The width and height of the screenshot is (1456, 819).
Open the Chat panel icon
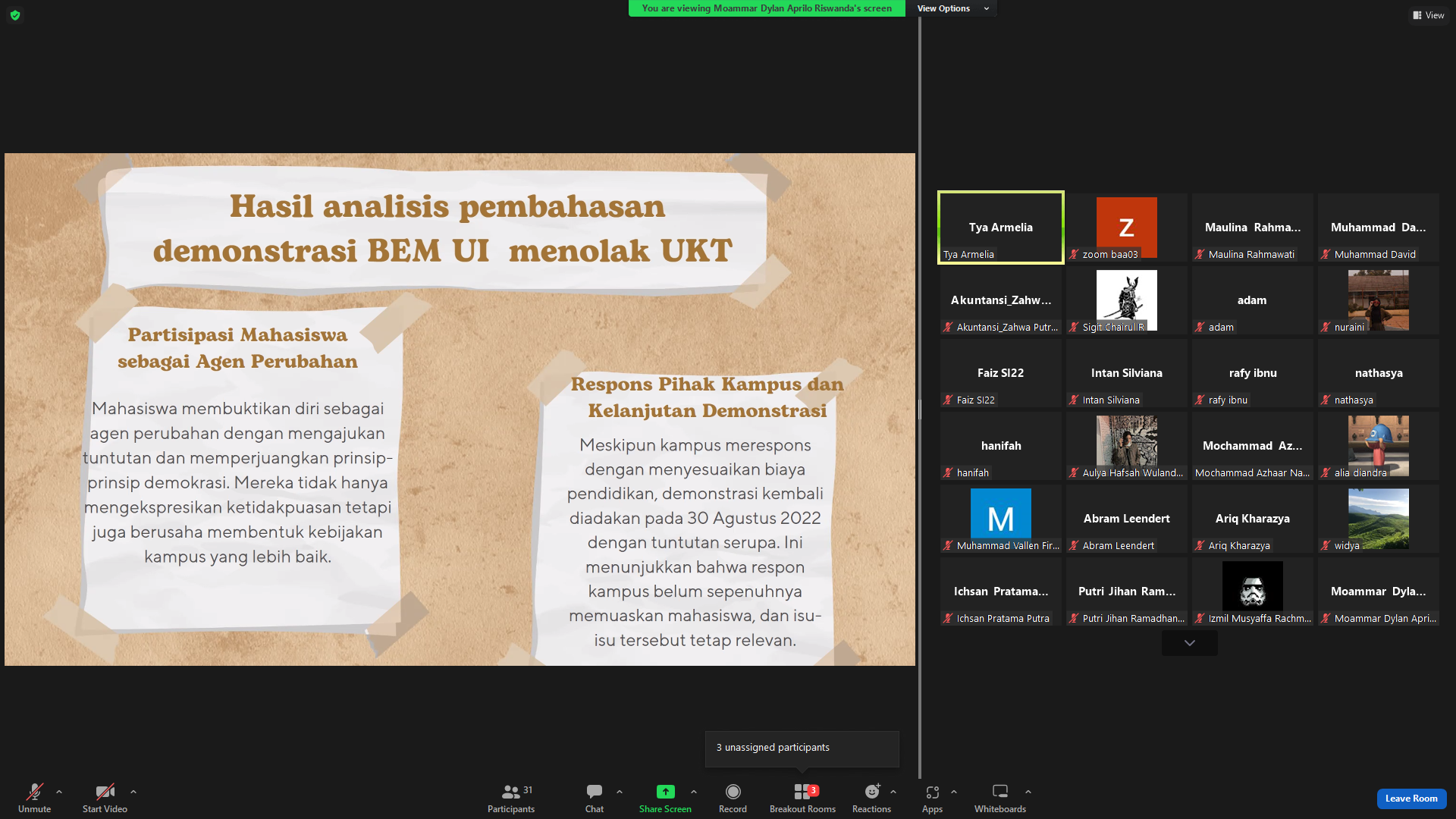point(595,792)
